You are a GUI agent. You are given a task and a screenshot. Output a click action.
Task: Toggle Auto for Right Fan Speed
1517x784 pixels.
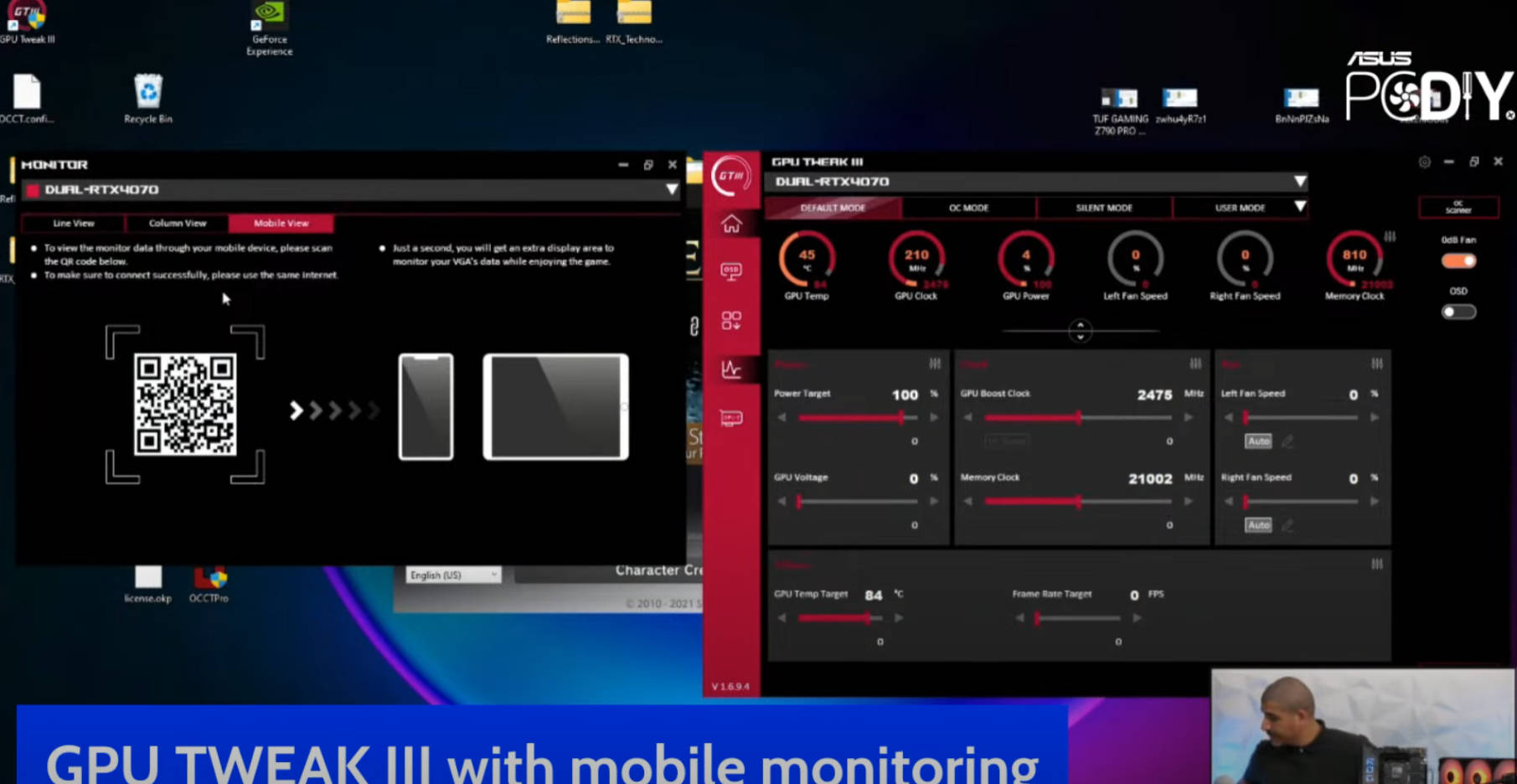click(1258, 525)
